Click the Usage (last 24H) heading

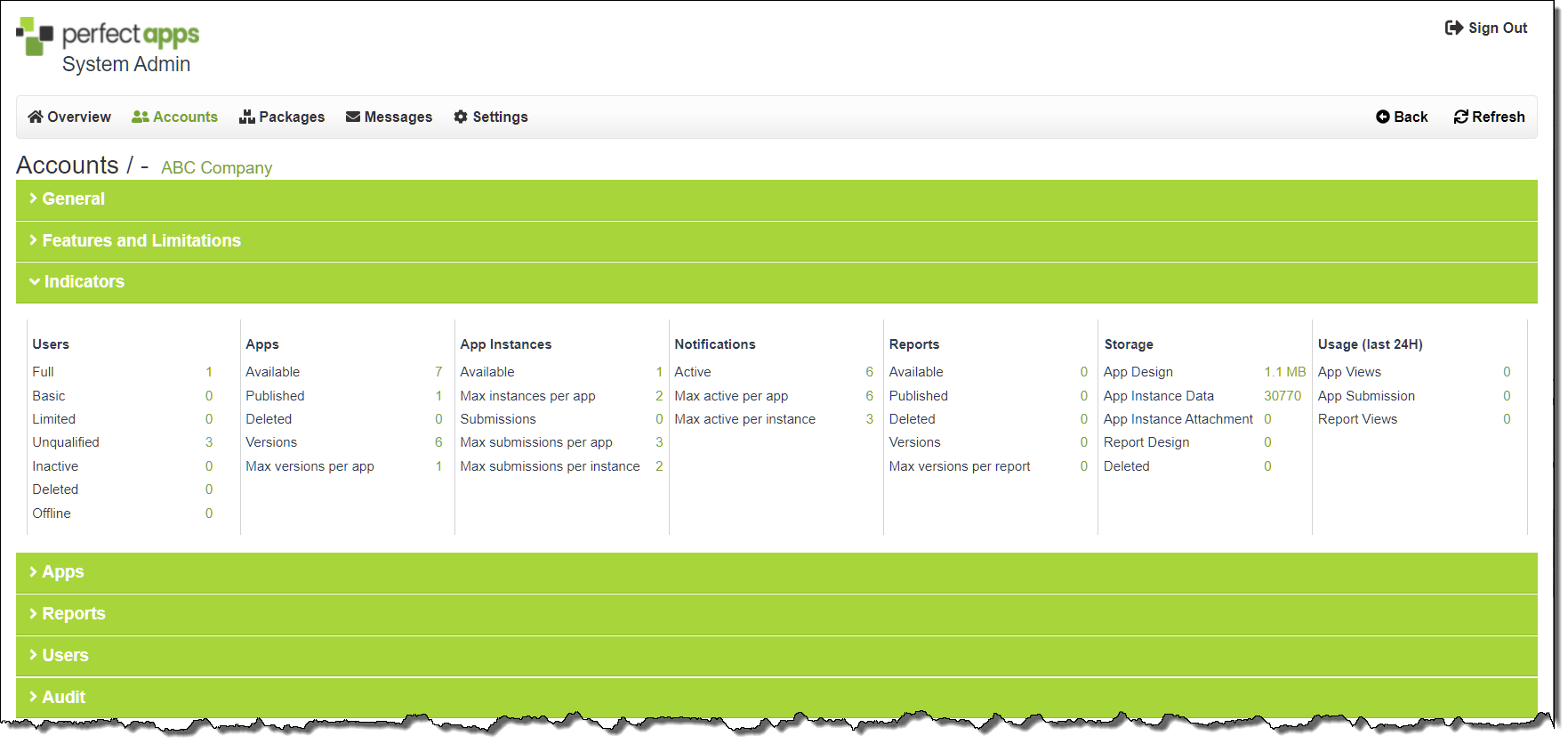click(x=1371, y=344)
